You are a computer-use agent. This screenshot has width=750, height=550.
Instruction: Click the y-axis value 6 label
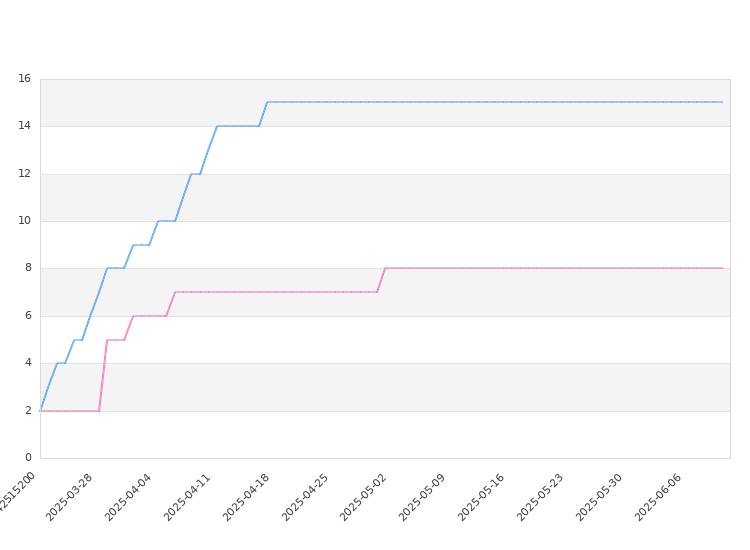[28, 316]
